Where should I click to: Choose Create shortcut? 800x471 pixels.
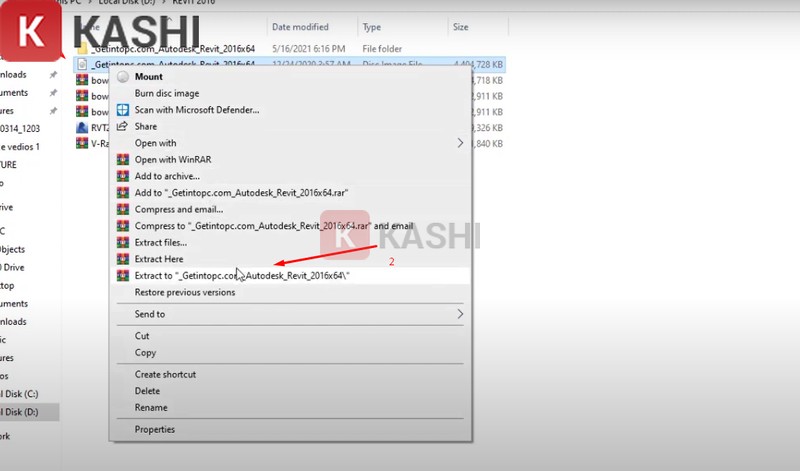[x=165, y=374]
